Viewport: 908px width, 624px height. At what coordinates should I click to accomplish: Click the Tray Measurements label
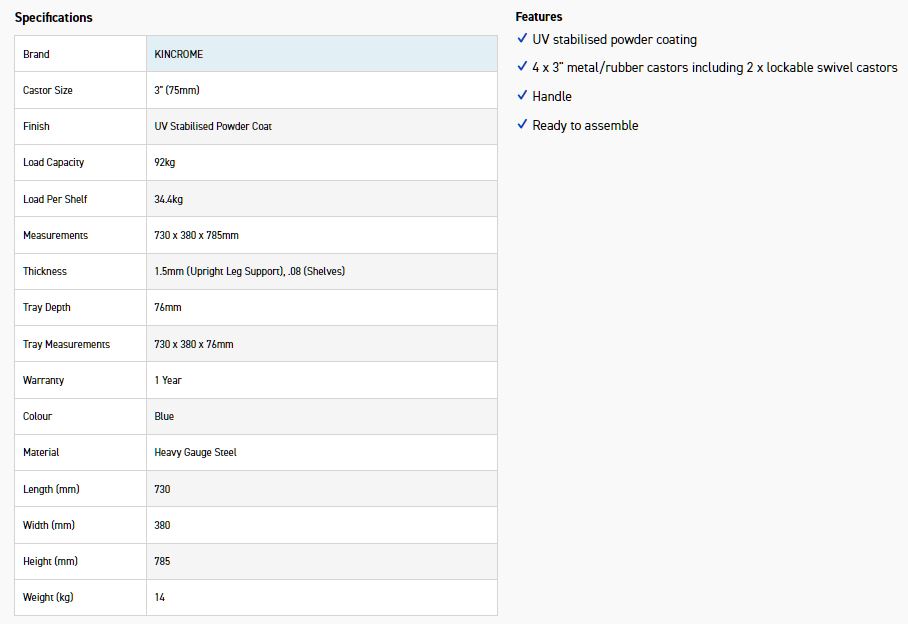click(x=66, y=344)
